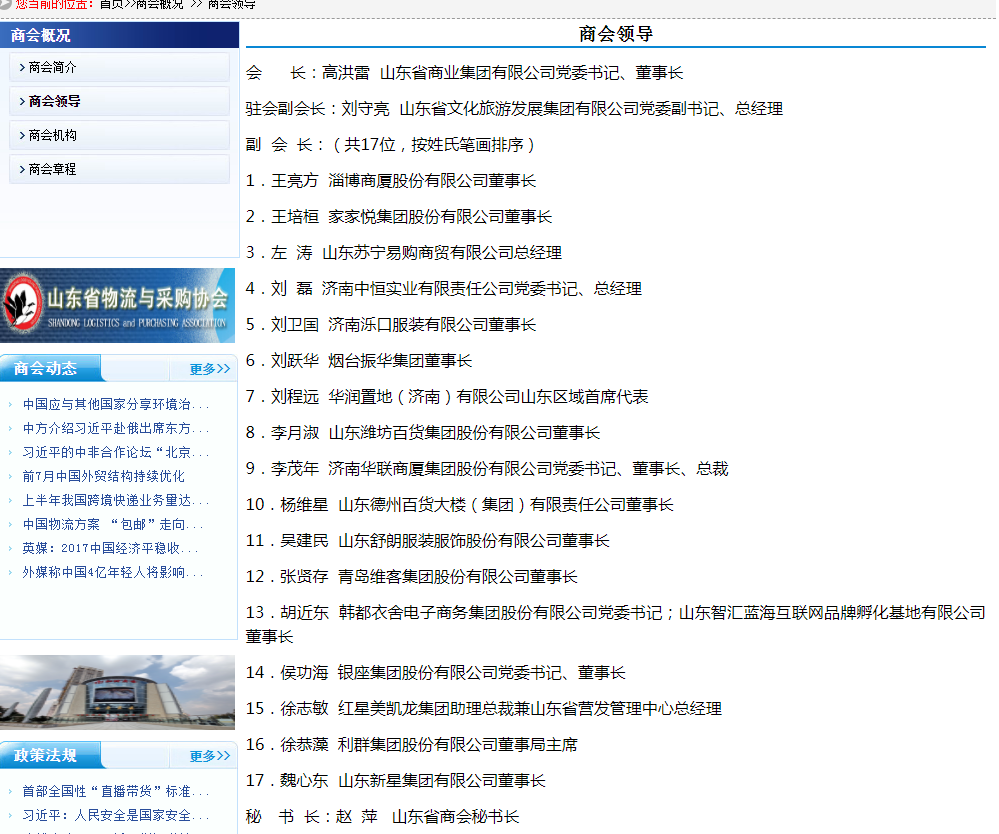Open the 商会简介 sidebar menu item
Image resolution: width=999 pixels, height=834 pixels.
point(53,68)
